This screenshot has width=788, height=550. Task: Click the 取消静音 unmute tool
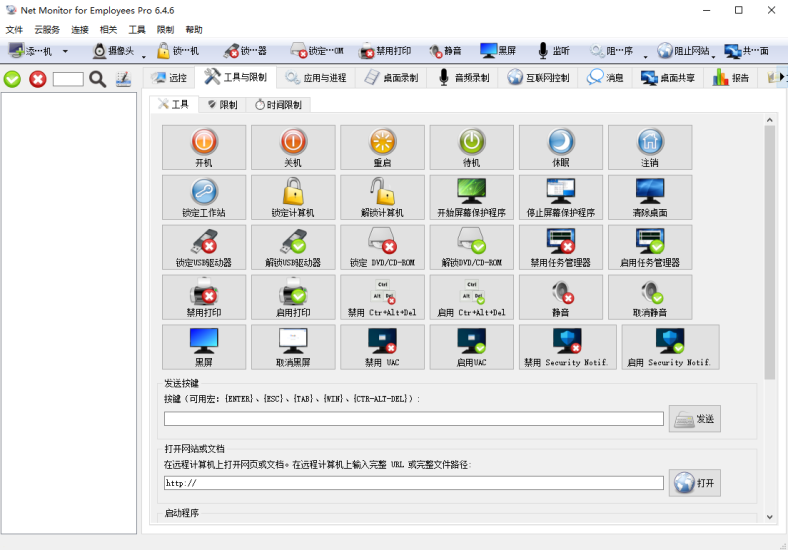pos(650,297)
